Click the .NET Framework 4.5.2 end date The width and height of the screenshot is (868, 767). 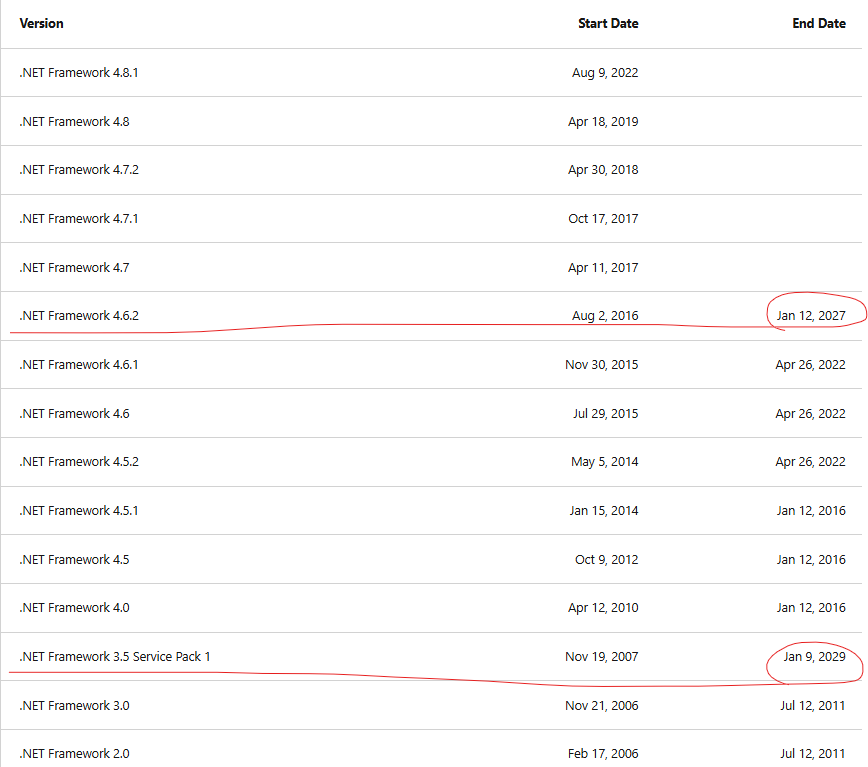click(x=810, y=462)
